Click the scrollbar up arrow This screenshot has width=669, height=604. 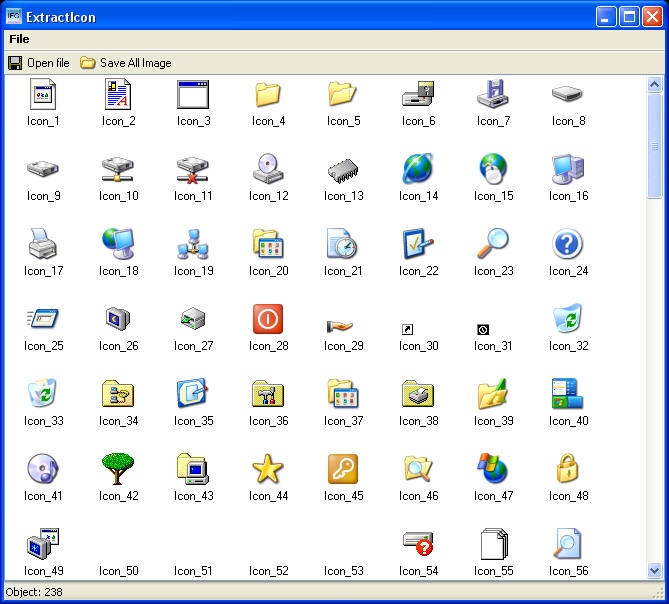coord(655,84)
